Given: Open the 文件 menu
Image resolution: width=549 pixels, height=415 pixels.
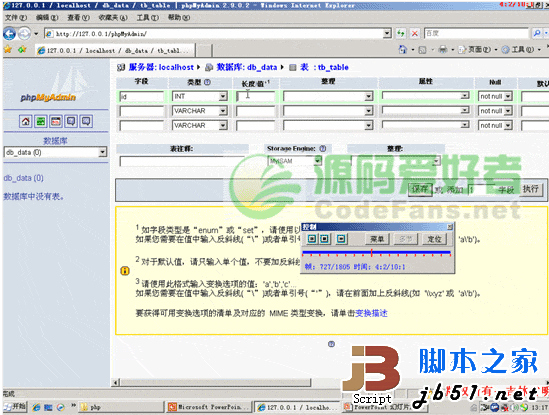Looking at the screenshot, I should point(16,18).
